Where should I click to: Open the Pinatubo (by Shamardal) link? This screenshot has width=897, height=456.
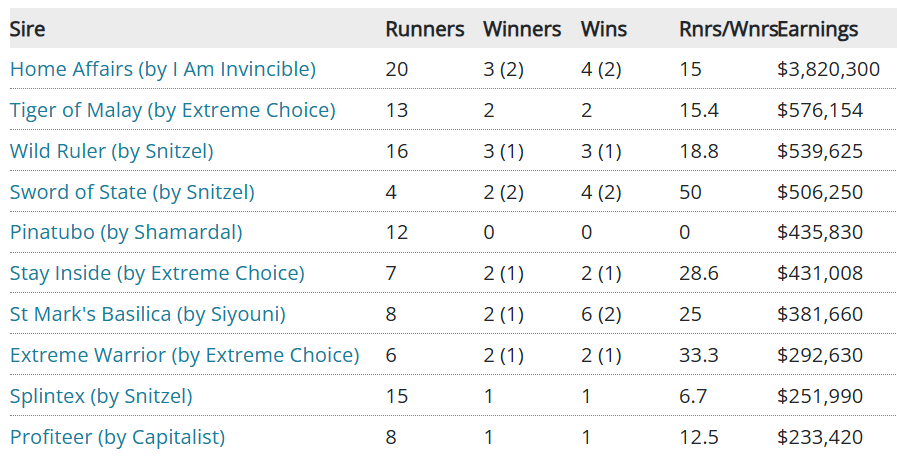click(x=126, y=233)
